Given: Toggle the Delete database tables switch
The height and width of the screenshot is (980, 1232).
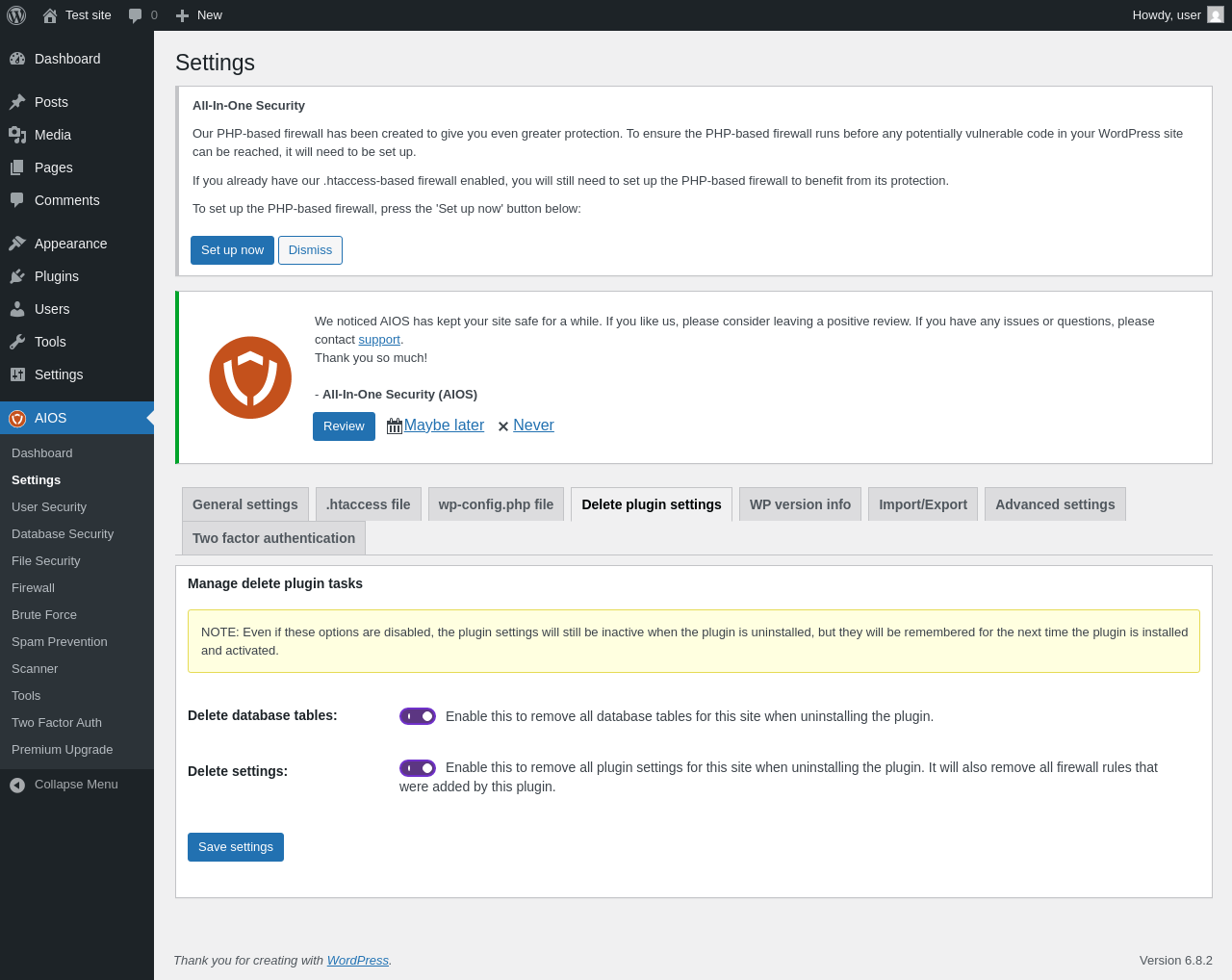Looking at the screenshot, I should 418,716.
